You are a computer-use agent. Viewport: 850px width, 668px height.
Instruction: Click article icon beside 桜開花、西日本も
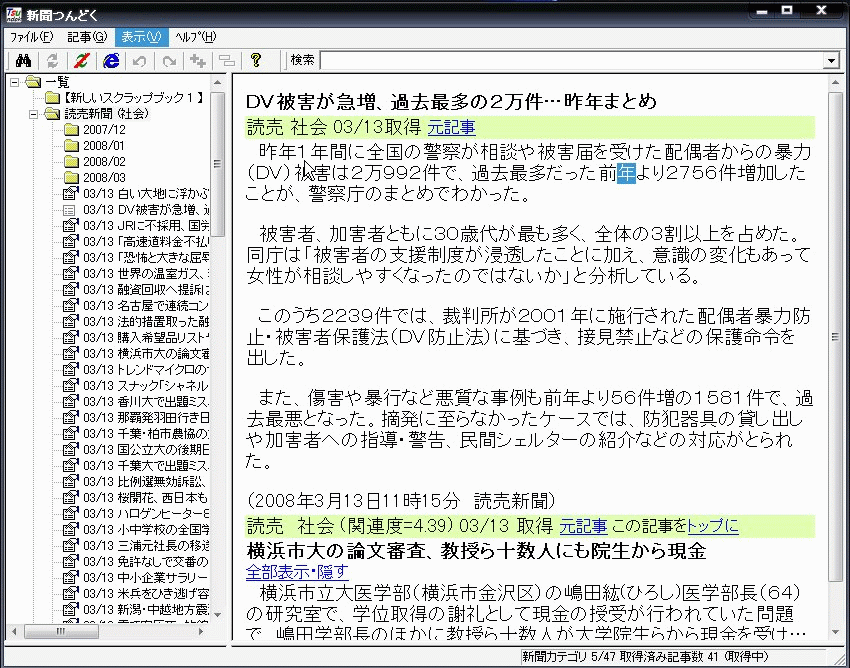70,497
